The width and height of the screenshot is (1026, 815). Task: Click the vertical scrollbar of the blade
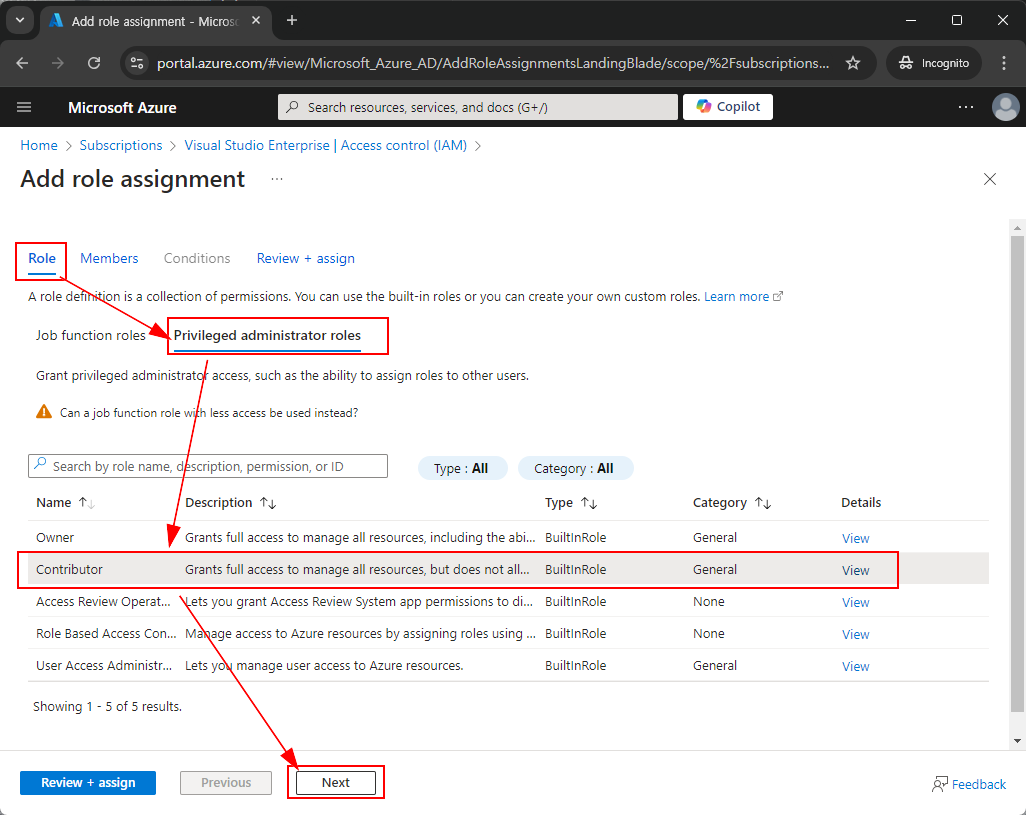click(1017, 474)
